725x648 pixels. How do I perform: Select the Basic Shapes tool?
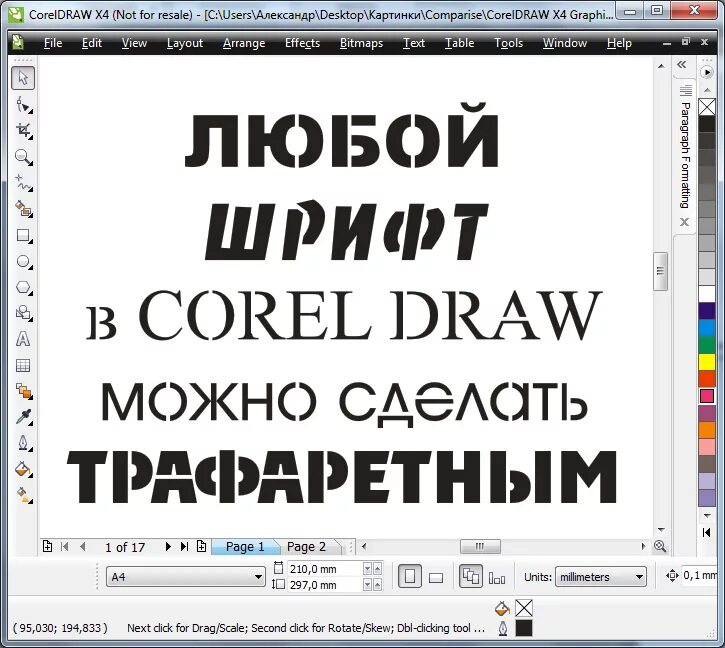[23, 313]
